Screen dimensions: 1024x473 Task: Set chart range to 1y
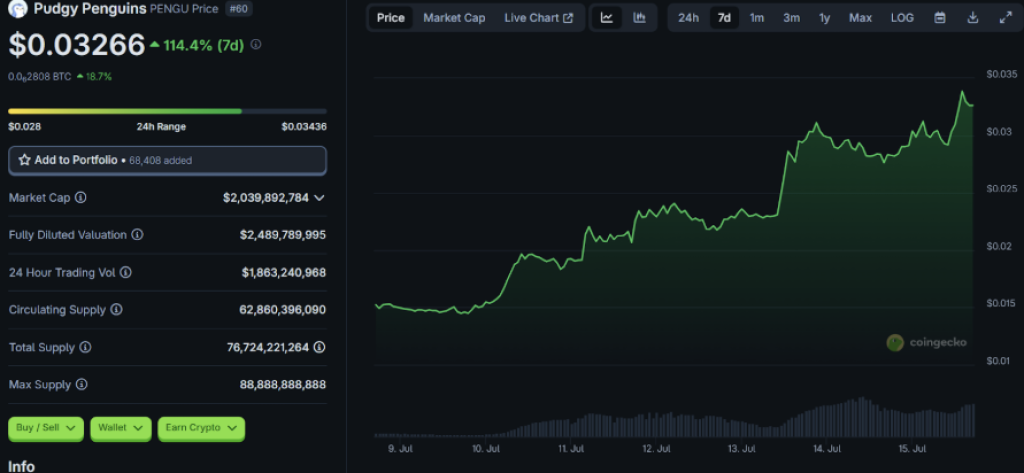[x=825, y=18]
